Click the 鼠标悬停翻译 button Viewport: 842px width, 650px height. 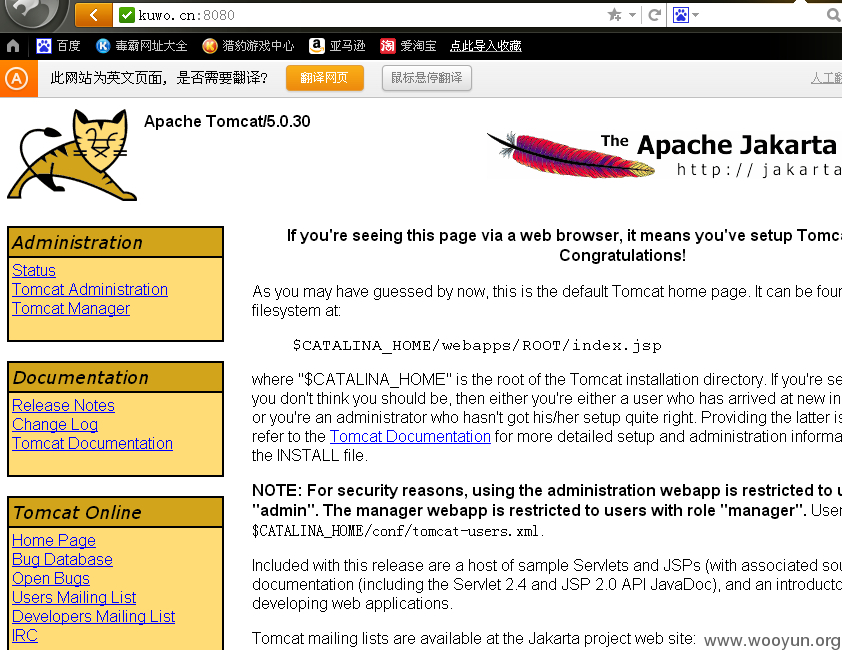click(427, 78)
